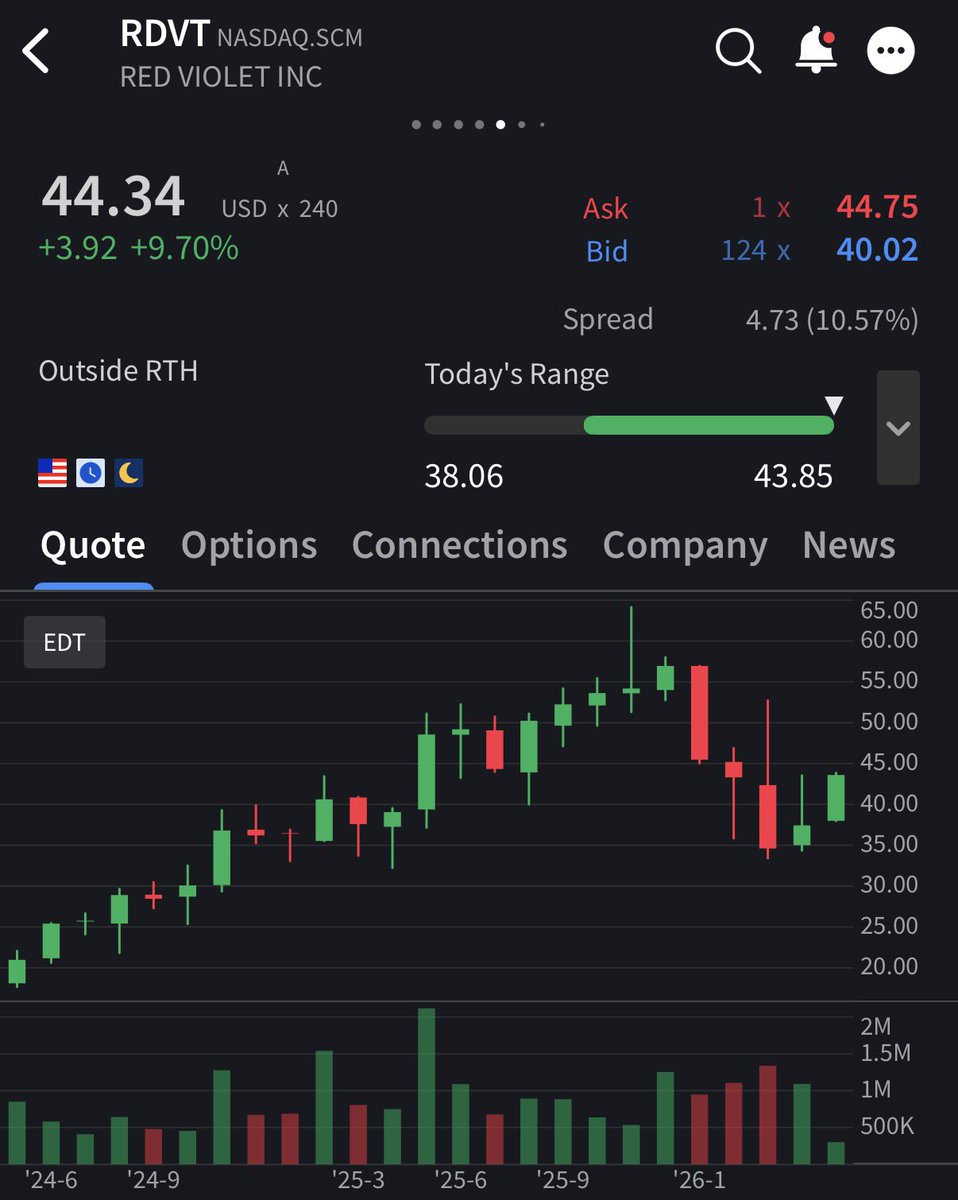Tap the '24-6 date axis label

pos(49,1180)
